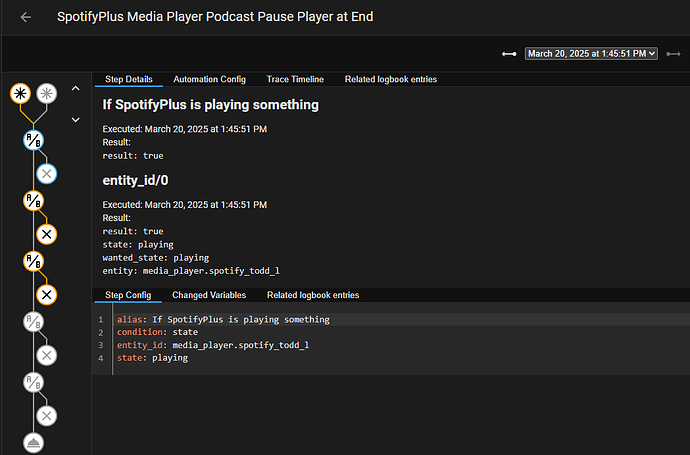Select the gray inactive trigger node
Screen dimensions: 690x455
point(47,93)
